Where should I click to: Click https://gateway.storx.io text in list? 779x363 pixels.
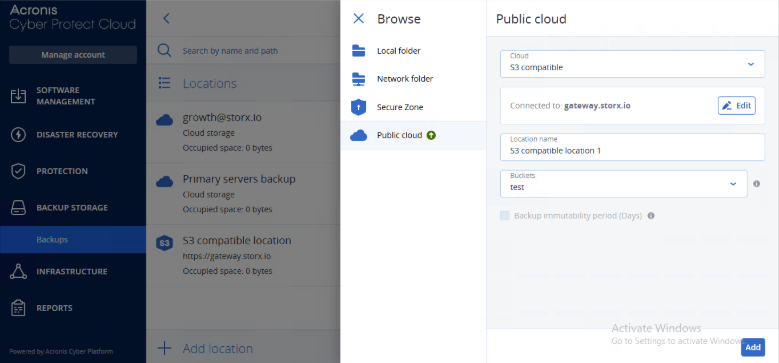click(x=227, y=256)
